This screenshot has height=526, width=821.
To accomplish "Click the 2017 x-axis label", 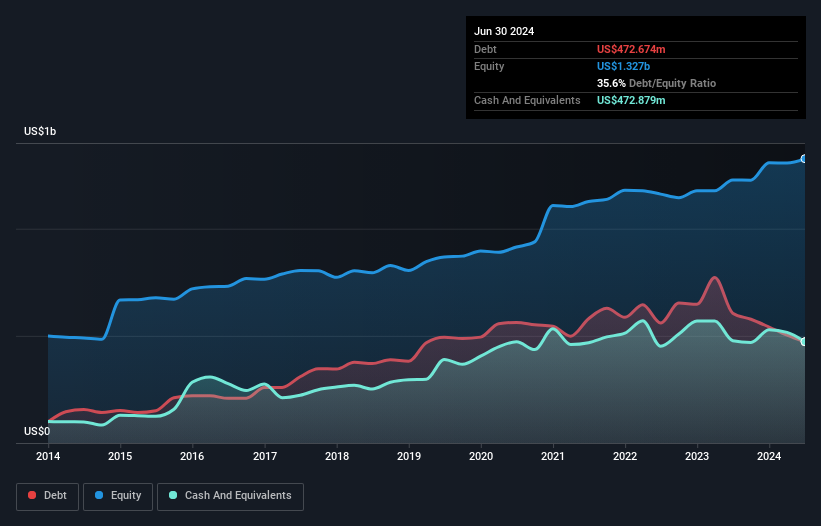I will (265, 456).
